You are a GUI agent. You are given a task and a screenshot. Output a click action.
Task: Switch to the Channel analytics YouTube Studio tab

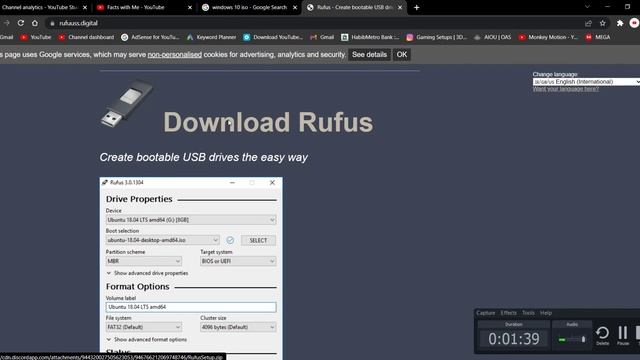[40, 7]
